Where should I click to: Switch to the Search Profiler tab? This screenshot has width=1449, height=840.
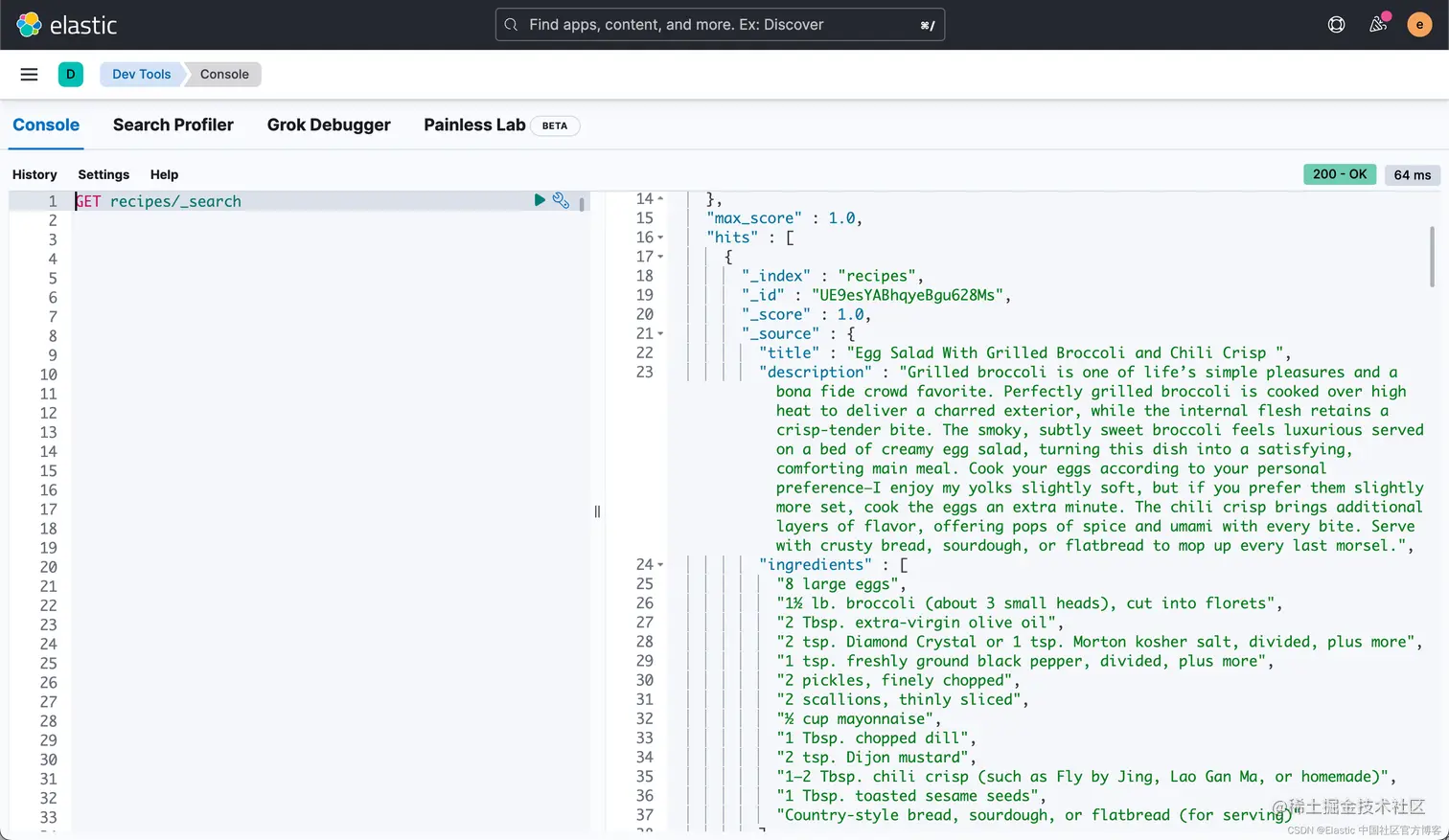(173, 125)
